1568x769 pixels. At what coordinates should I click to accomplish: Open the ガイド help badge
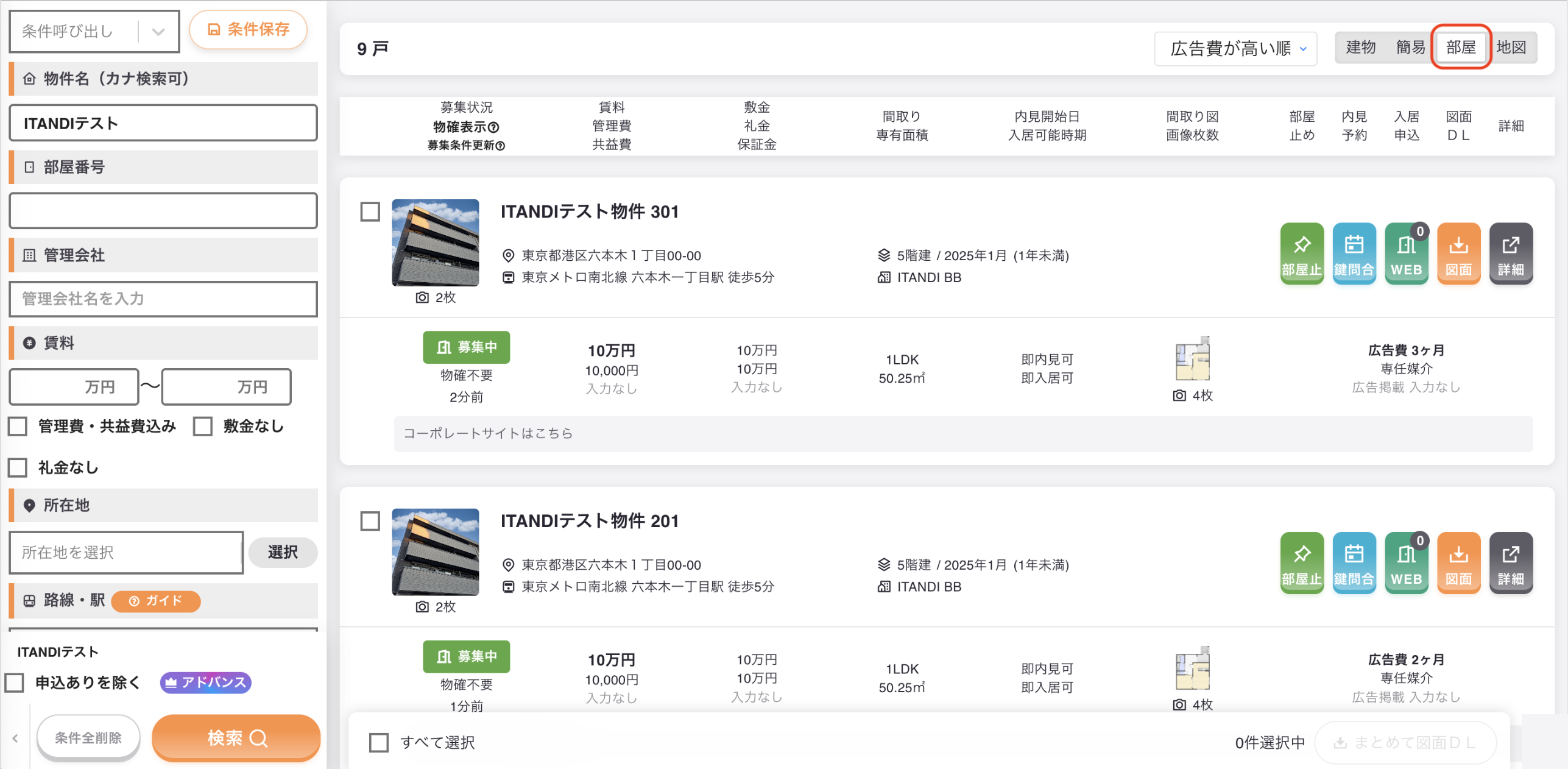156,601
